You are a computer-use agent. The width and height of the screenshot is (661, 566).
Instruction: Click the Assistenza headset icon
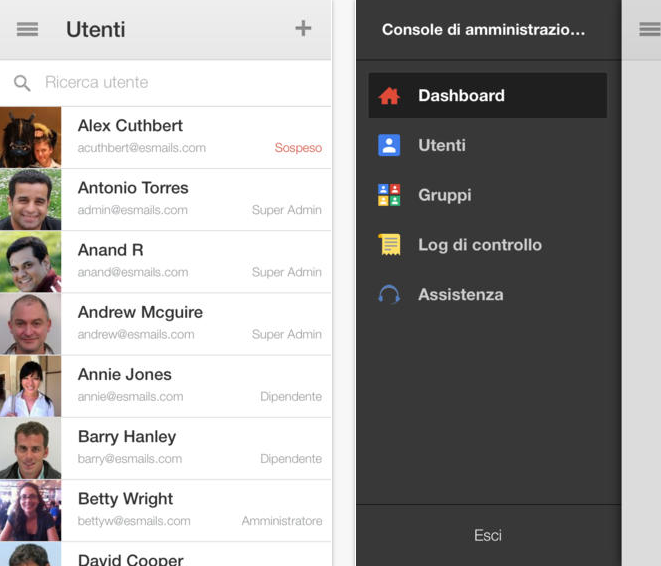[389, 294]
